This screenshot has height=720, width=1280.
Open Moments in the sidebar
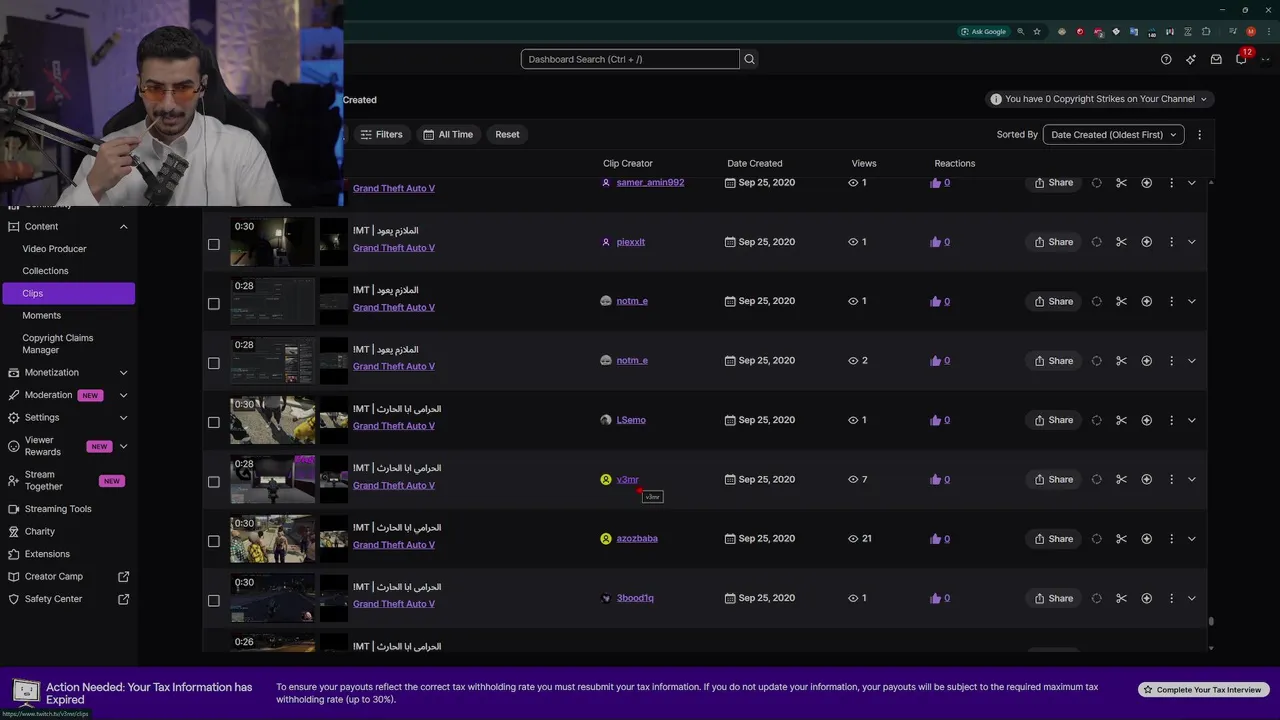tap(41, 315)
